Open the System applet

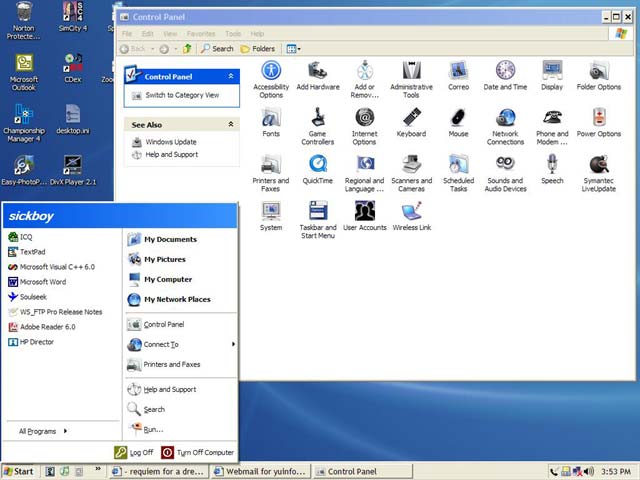[271, 216]
